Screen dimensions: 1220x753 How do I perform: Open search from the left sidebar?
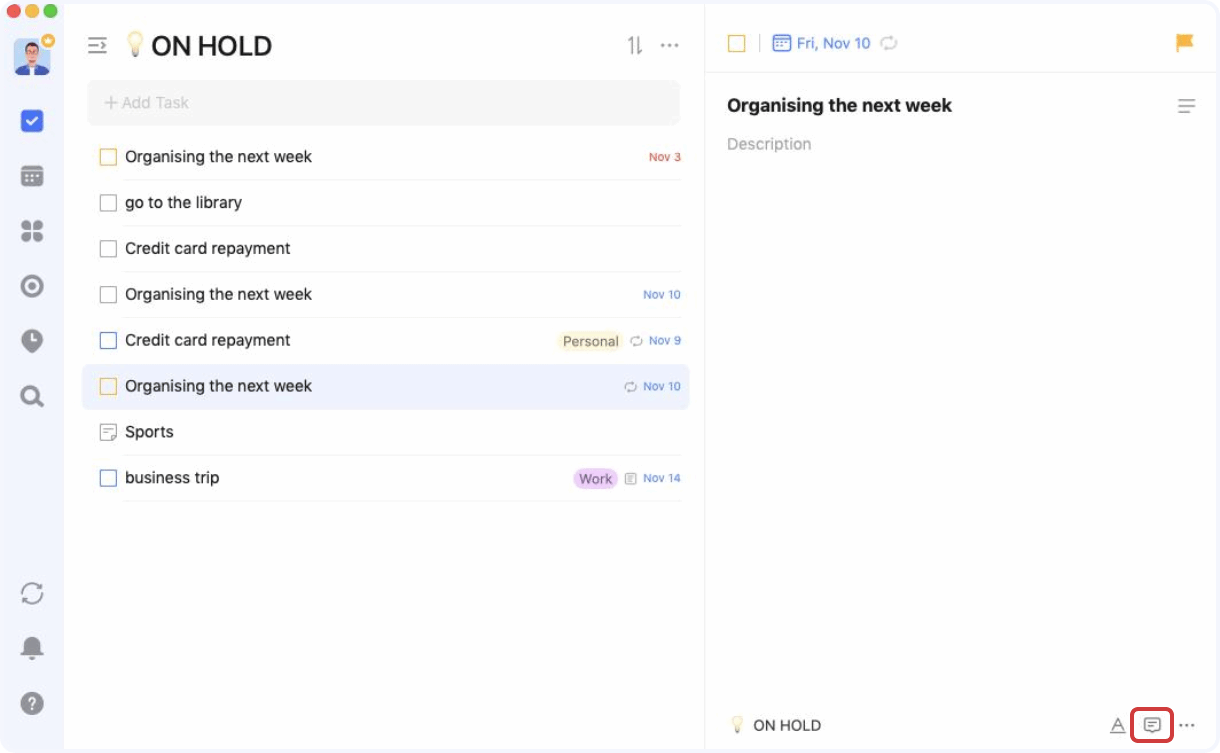(x=32, y=397)
